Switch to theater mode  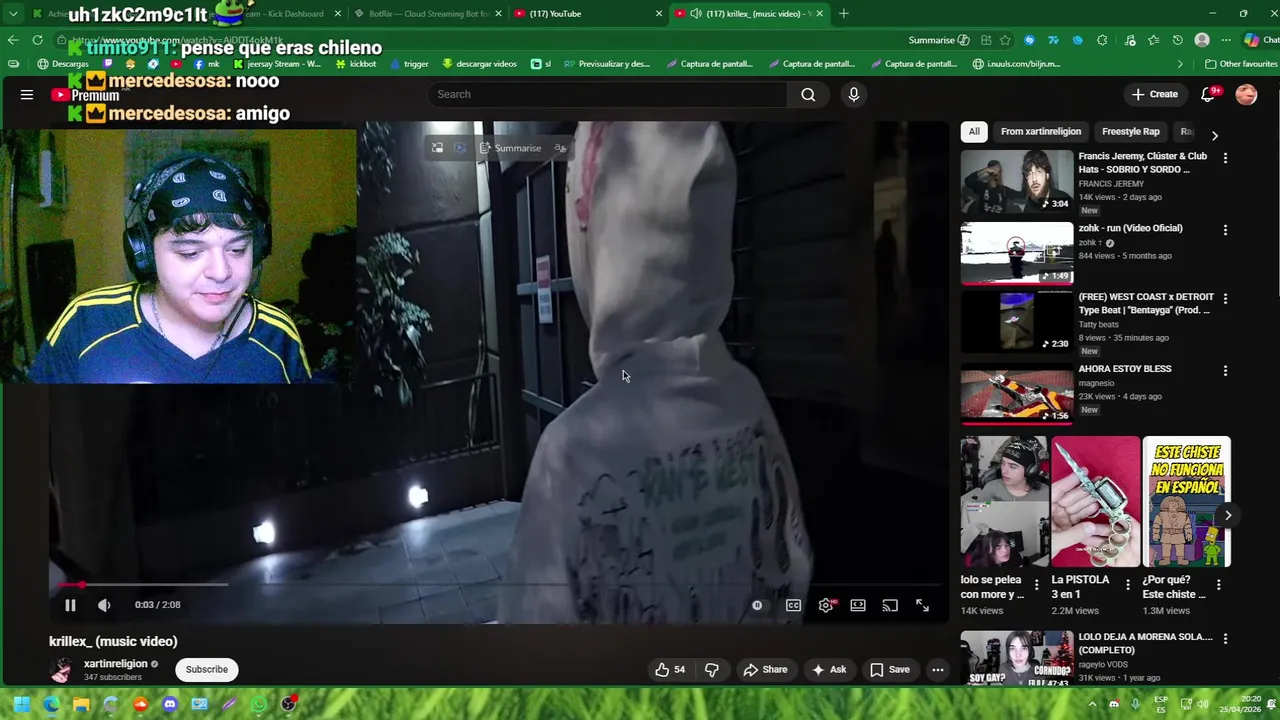[858, 605]
